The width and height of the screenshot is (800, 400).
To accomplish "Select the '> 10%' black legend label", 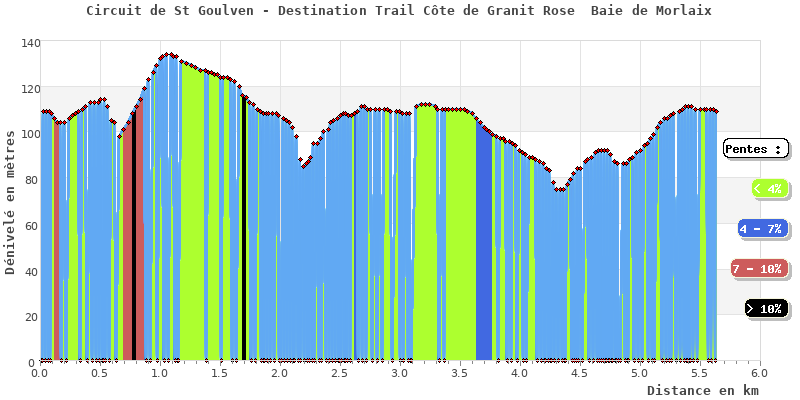I will (x=766, y=309).
